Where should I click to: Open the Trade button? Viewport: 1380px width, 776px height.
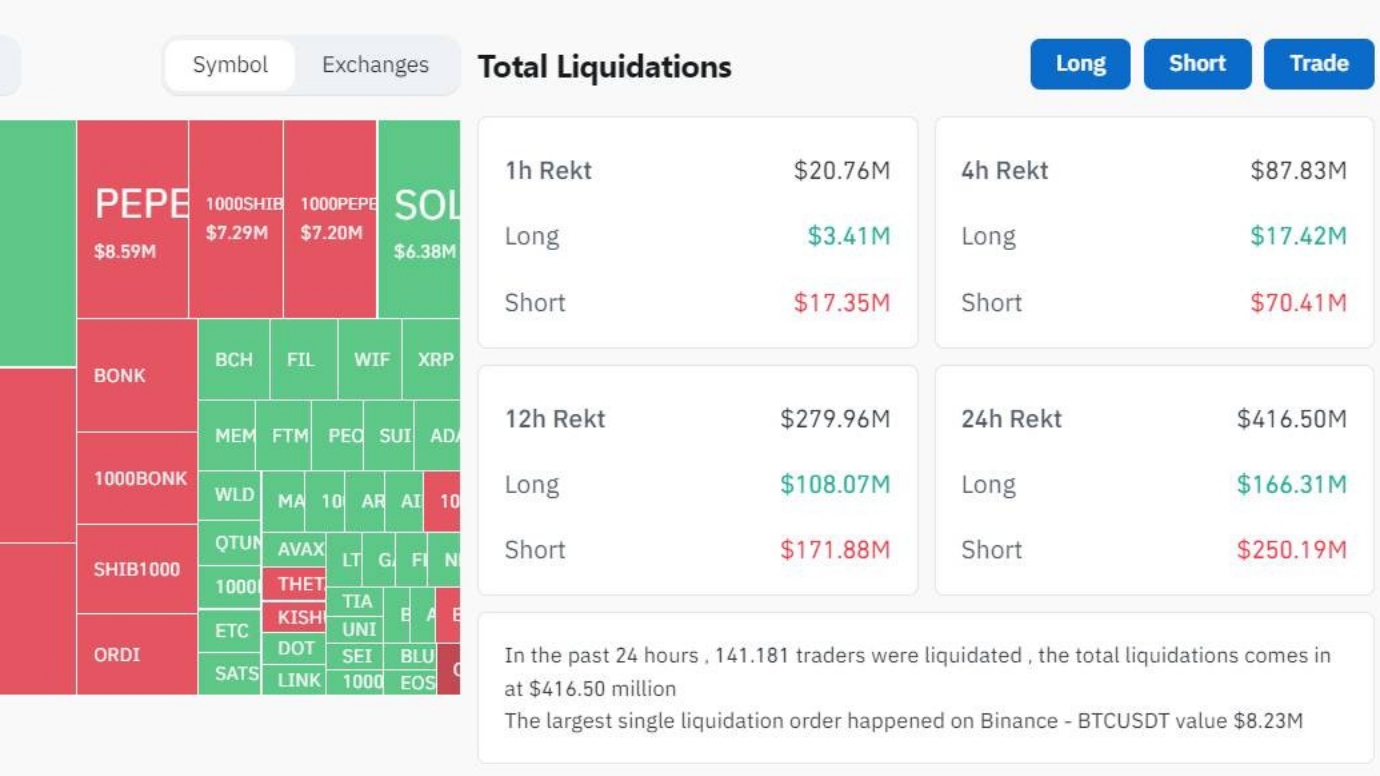tap(1318, 64)
